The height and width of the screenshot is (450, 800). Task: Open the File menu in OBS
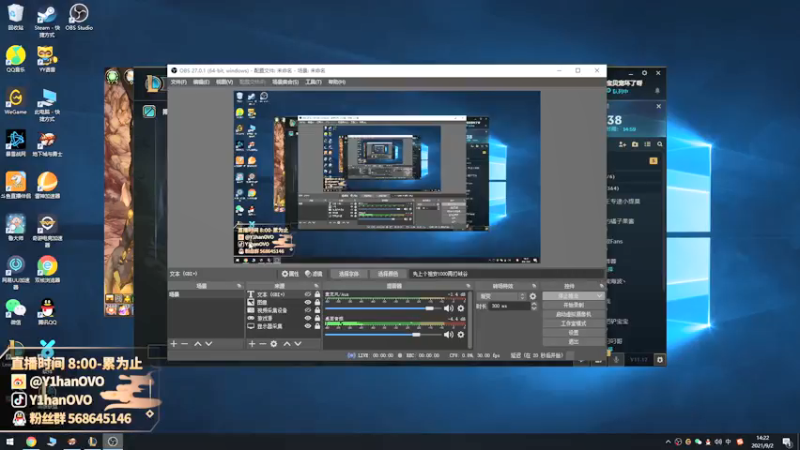[x=179, y=82]
